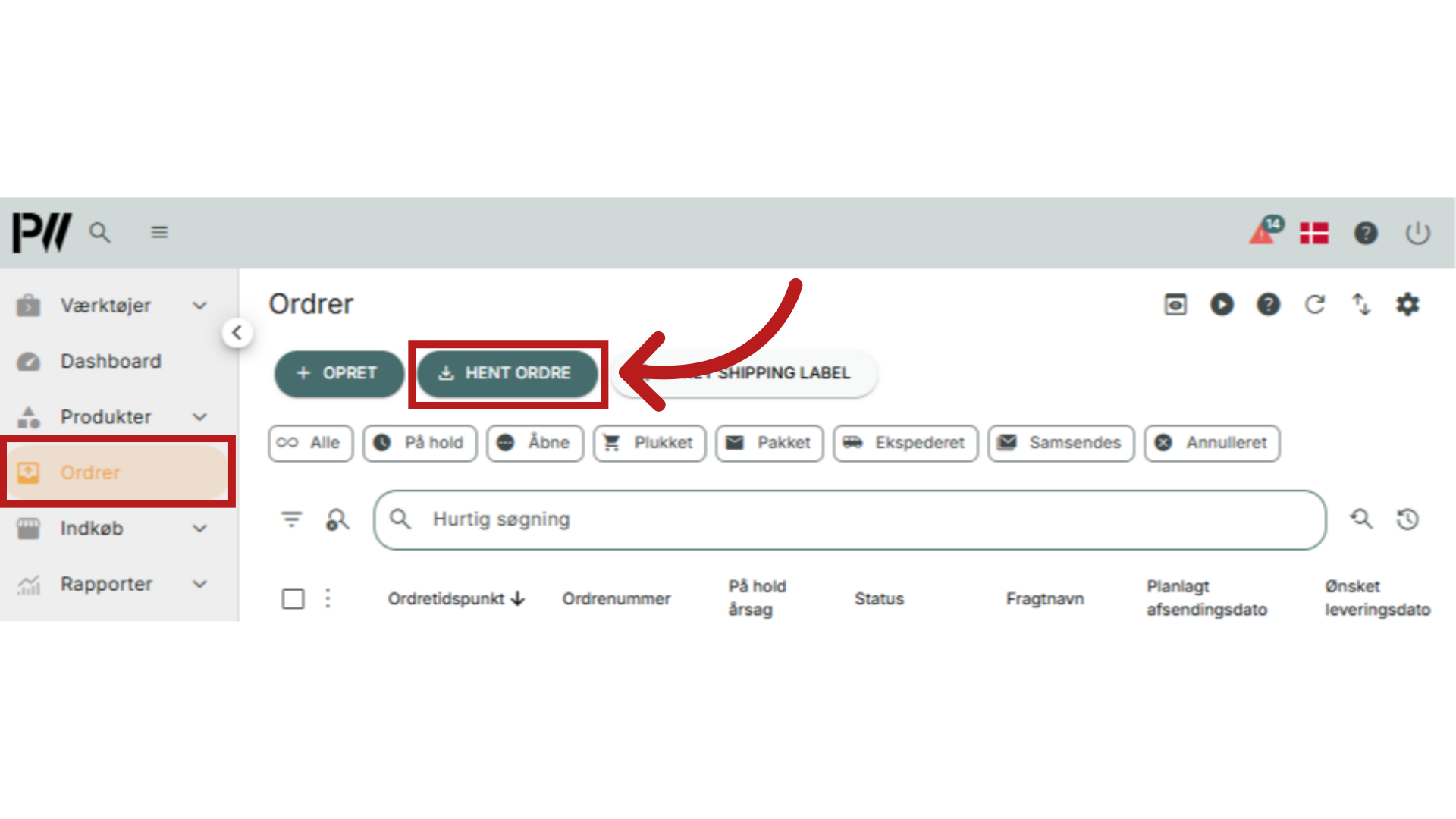Filter orders by Ekspederet
1456x819 pixels.
905,443
